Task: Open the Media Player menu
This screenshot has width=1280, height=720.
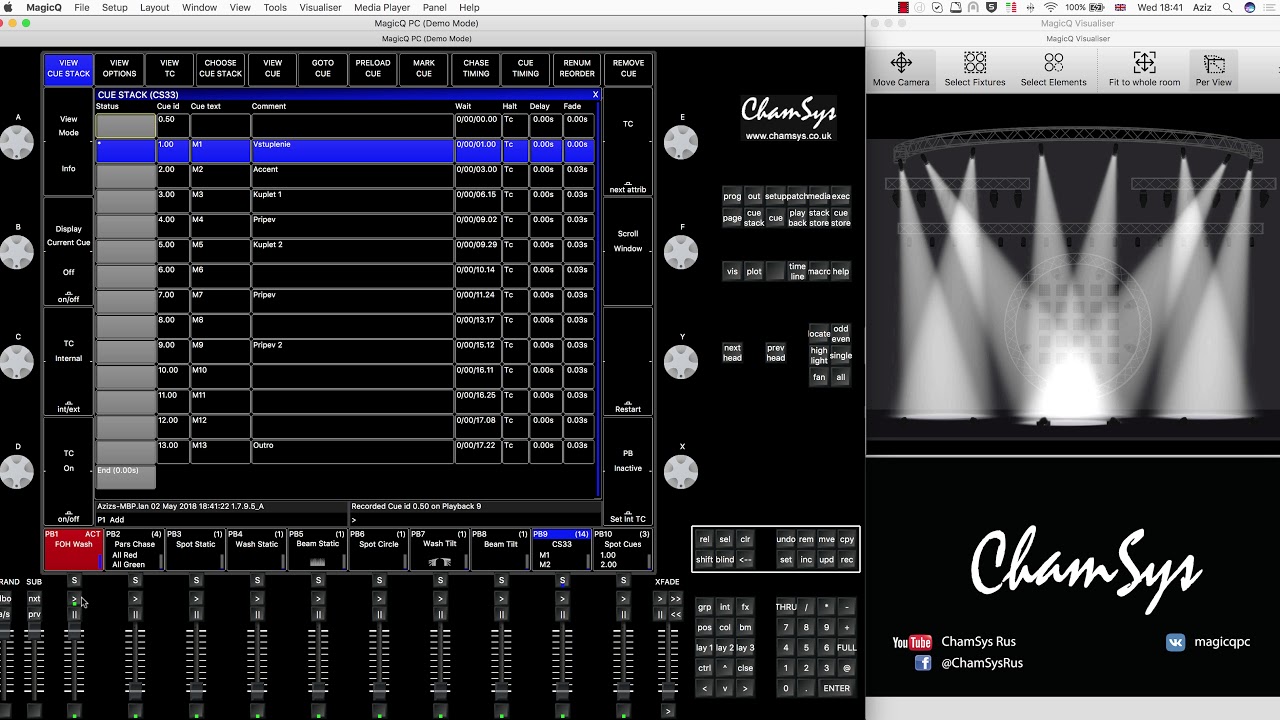Action: (382, 7)
